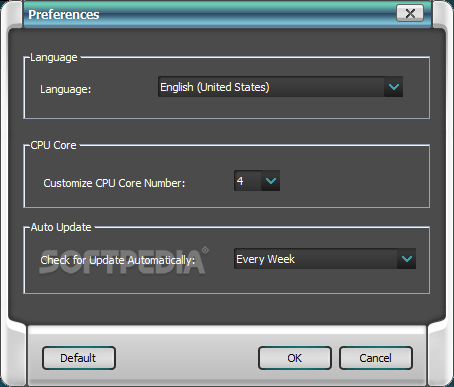Confirm preferences with OK button

point(295,358)
